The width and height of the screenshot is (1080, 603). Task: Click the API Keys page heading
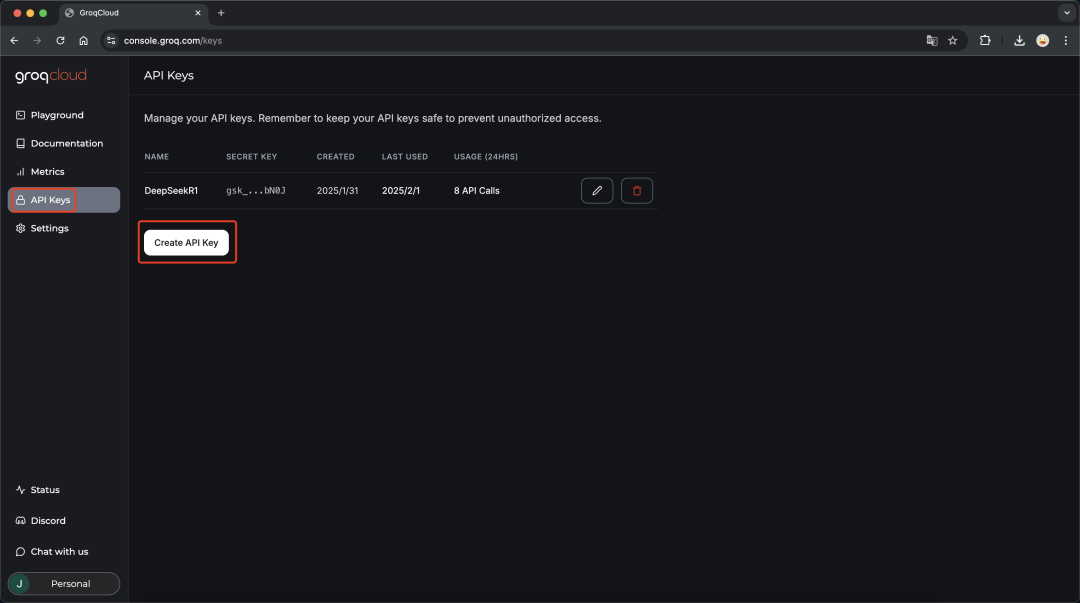(169, 76)
